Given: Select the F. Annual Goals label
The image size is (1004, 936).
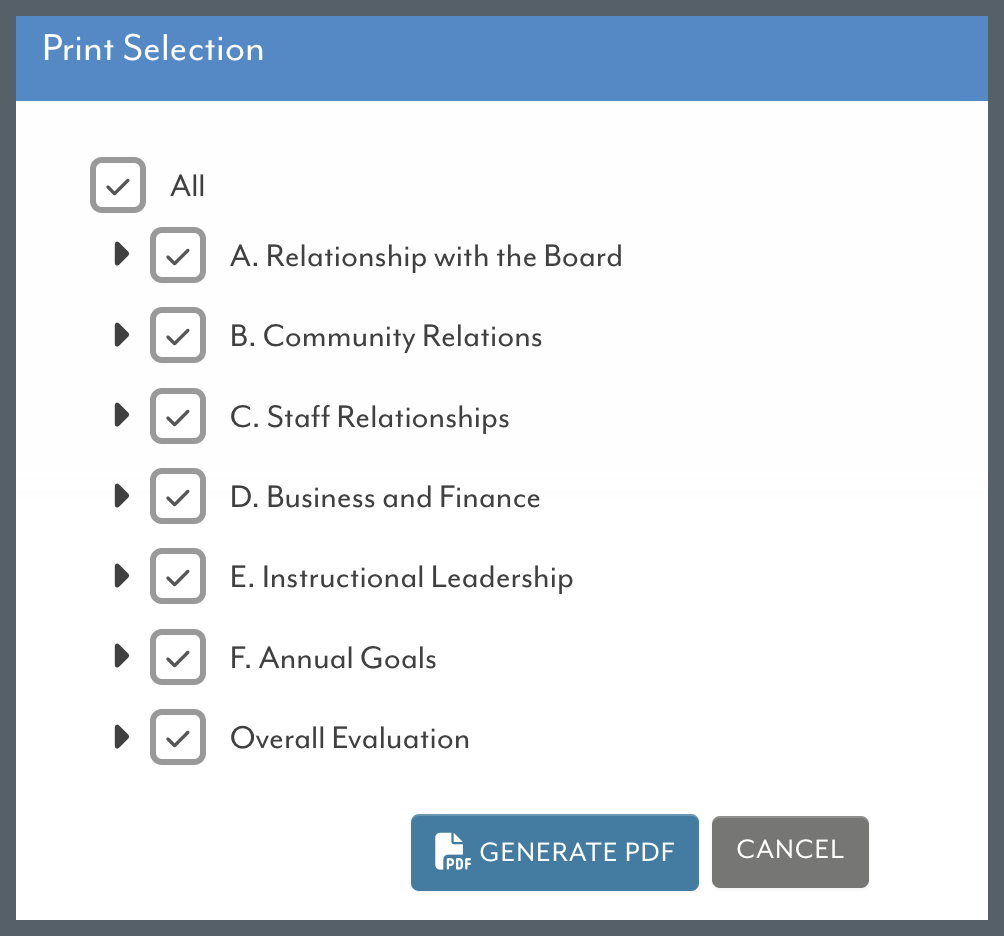Looking at the screenshot, I should pos(333,658).
